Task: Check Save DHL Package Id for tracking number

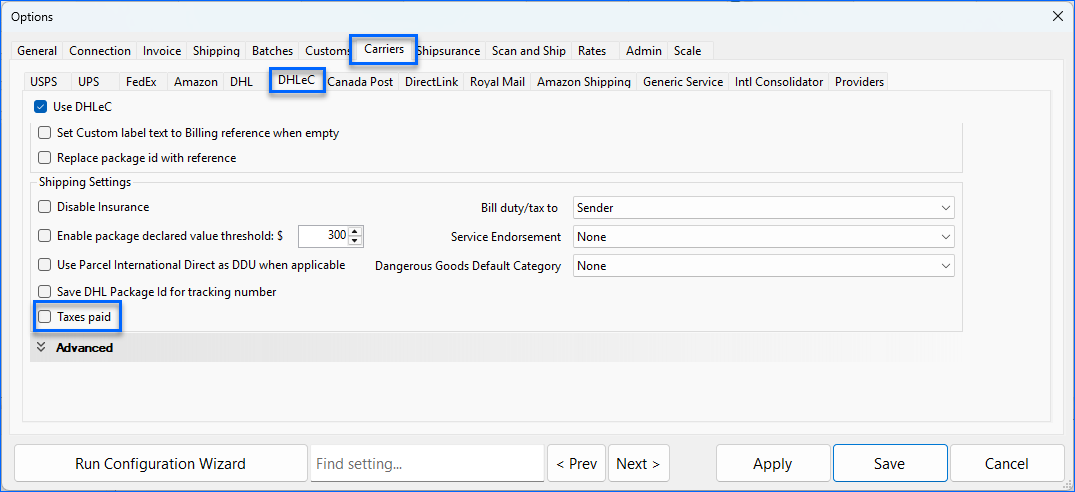Action: click(x=44, y=292)
